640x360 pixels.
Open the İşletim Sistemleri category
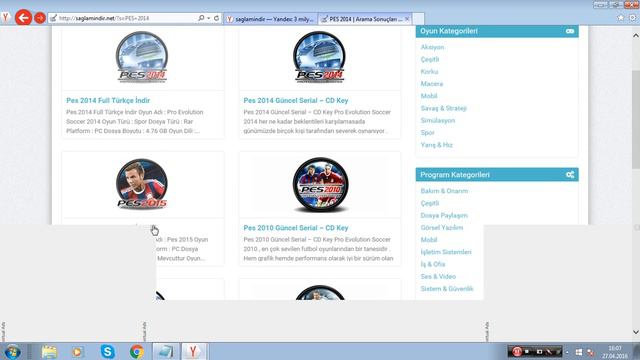click(x=446, y=252)
